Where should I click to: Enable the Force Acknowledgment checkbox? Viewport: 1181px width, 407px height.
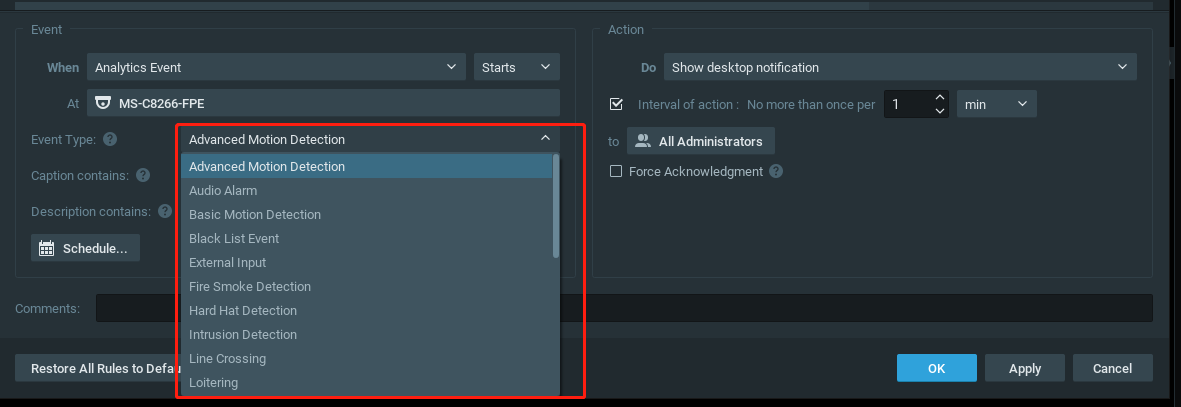click(x=616, y=171)
